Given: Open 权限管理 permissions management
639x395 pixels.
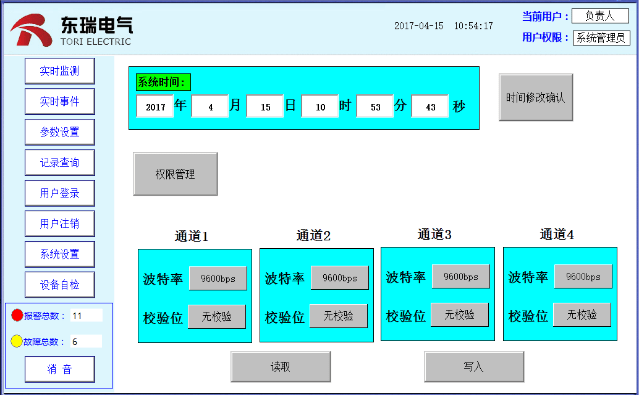Looking at the screenshot, I should 175,174.
